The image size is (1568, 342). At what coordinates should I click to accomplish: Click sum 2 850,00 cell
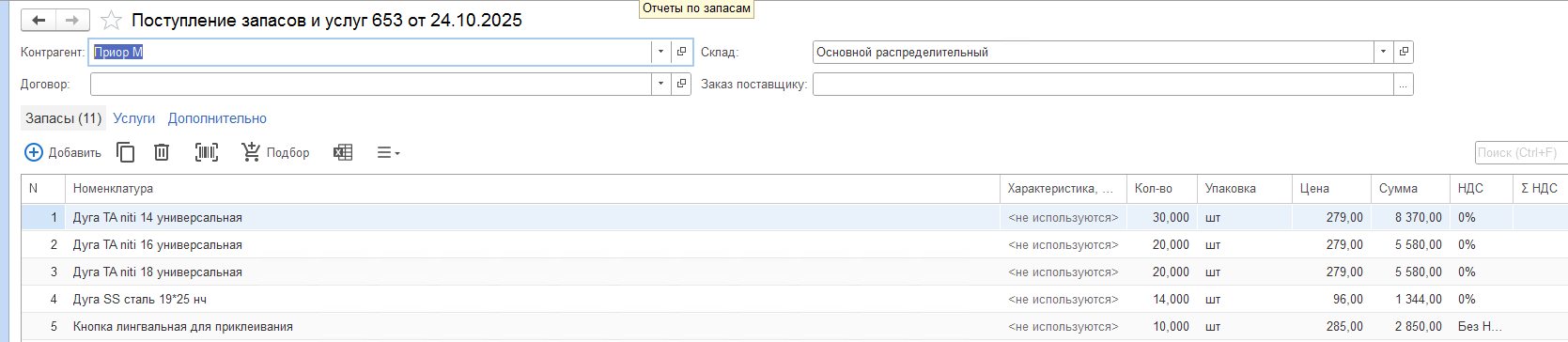(x=1410, y=326)
